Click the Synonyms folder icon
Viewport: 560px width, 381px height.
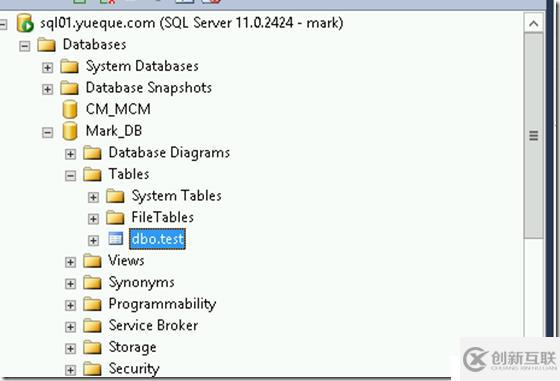pyautogui.click(x=92, y=283)
